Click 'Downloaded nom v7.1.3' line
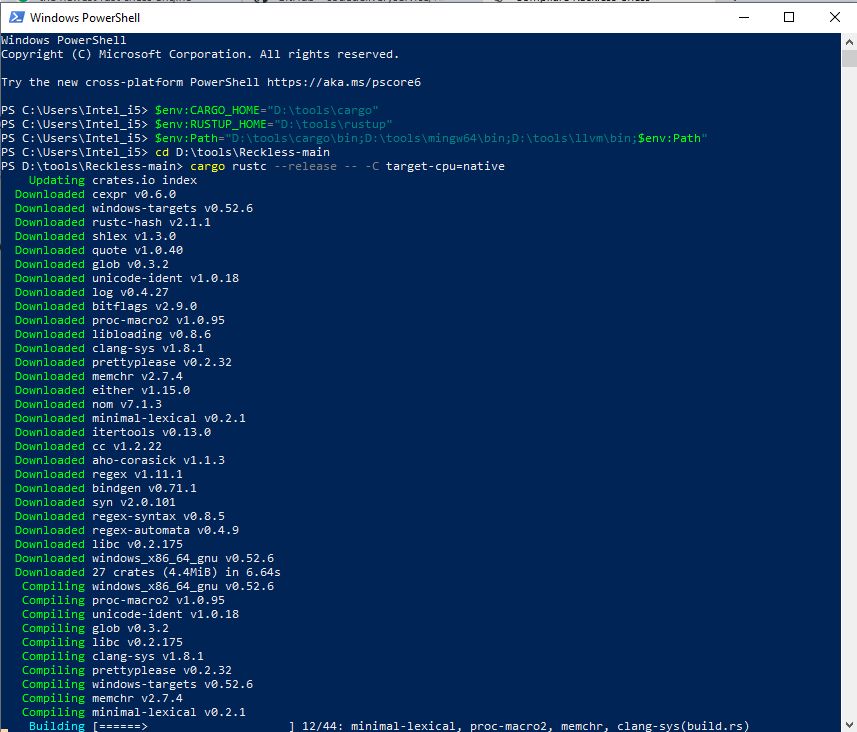 (89, 405)
